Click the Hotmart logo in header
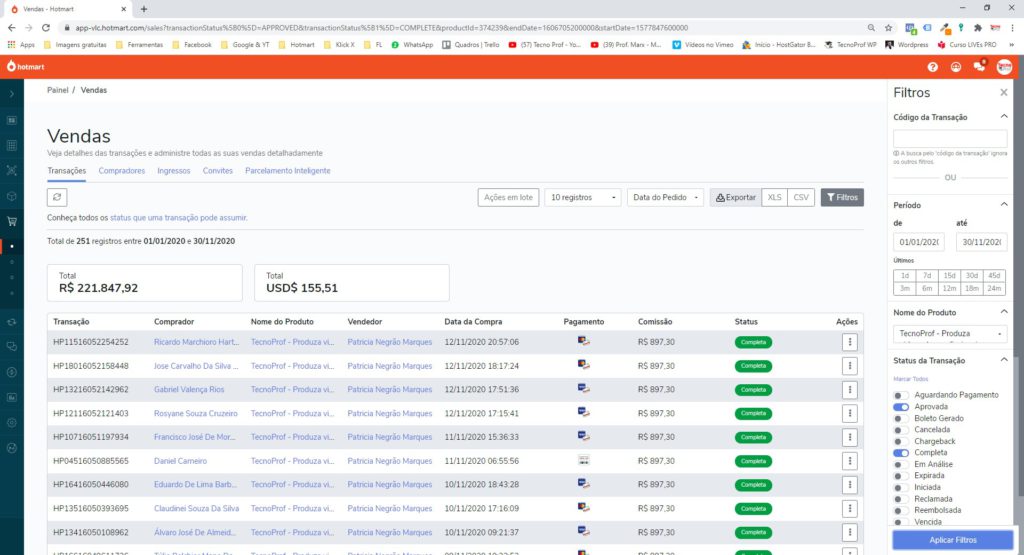 tap(25, 67)
